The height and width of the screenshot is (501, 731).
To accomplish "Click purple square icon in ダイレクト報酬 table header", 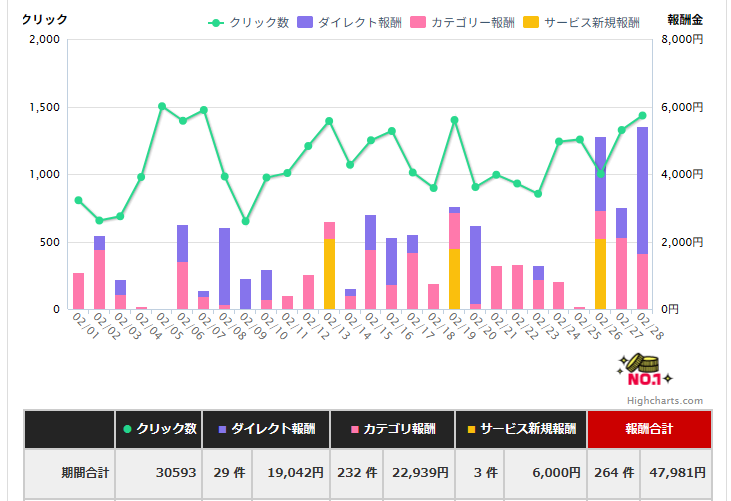I will pyautogui.click(x=219, y=429).
